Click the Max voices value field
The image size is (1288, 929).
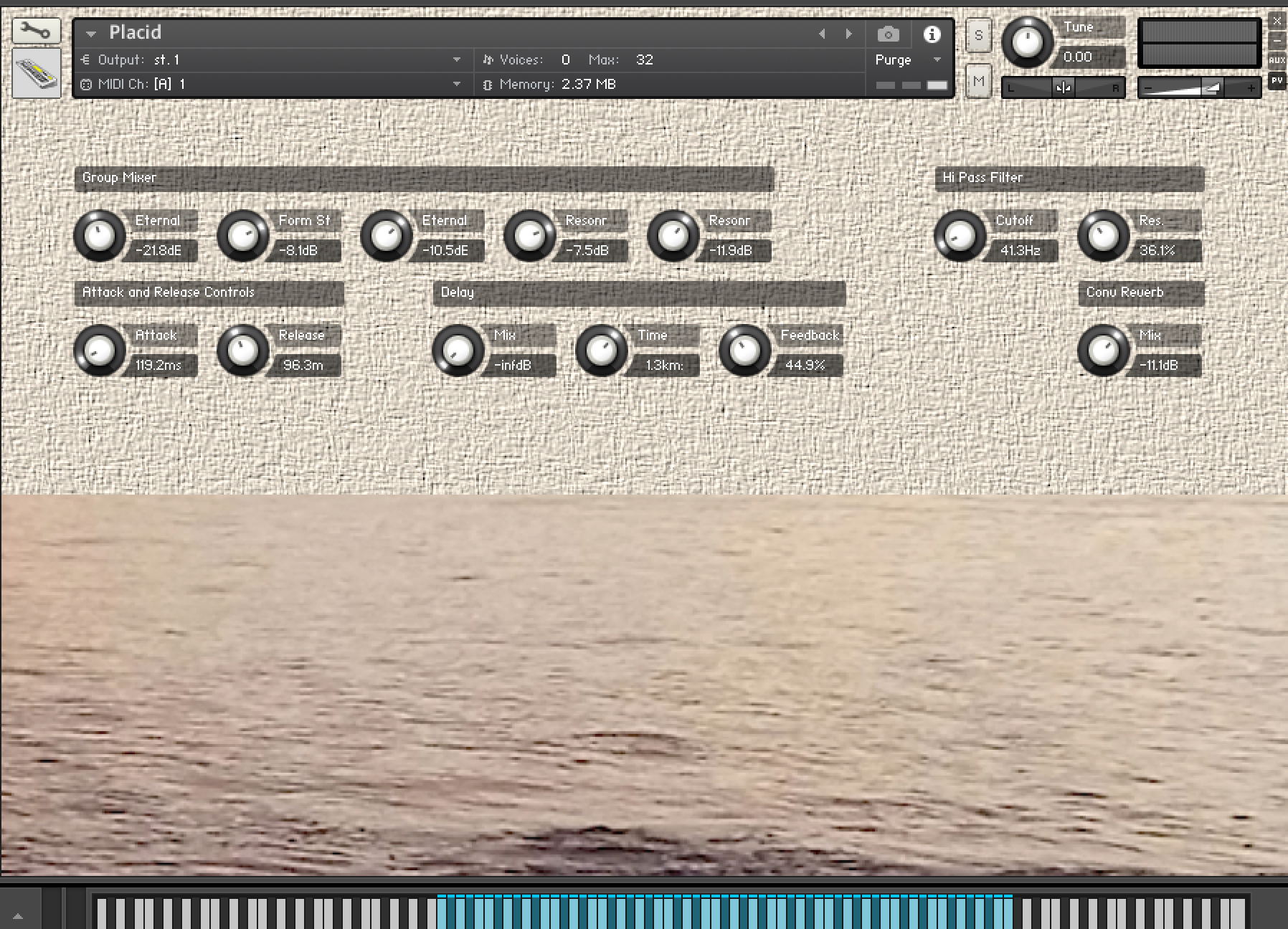644,59
